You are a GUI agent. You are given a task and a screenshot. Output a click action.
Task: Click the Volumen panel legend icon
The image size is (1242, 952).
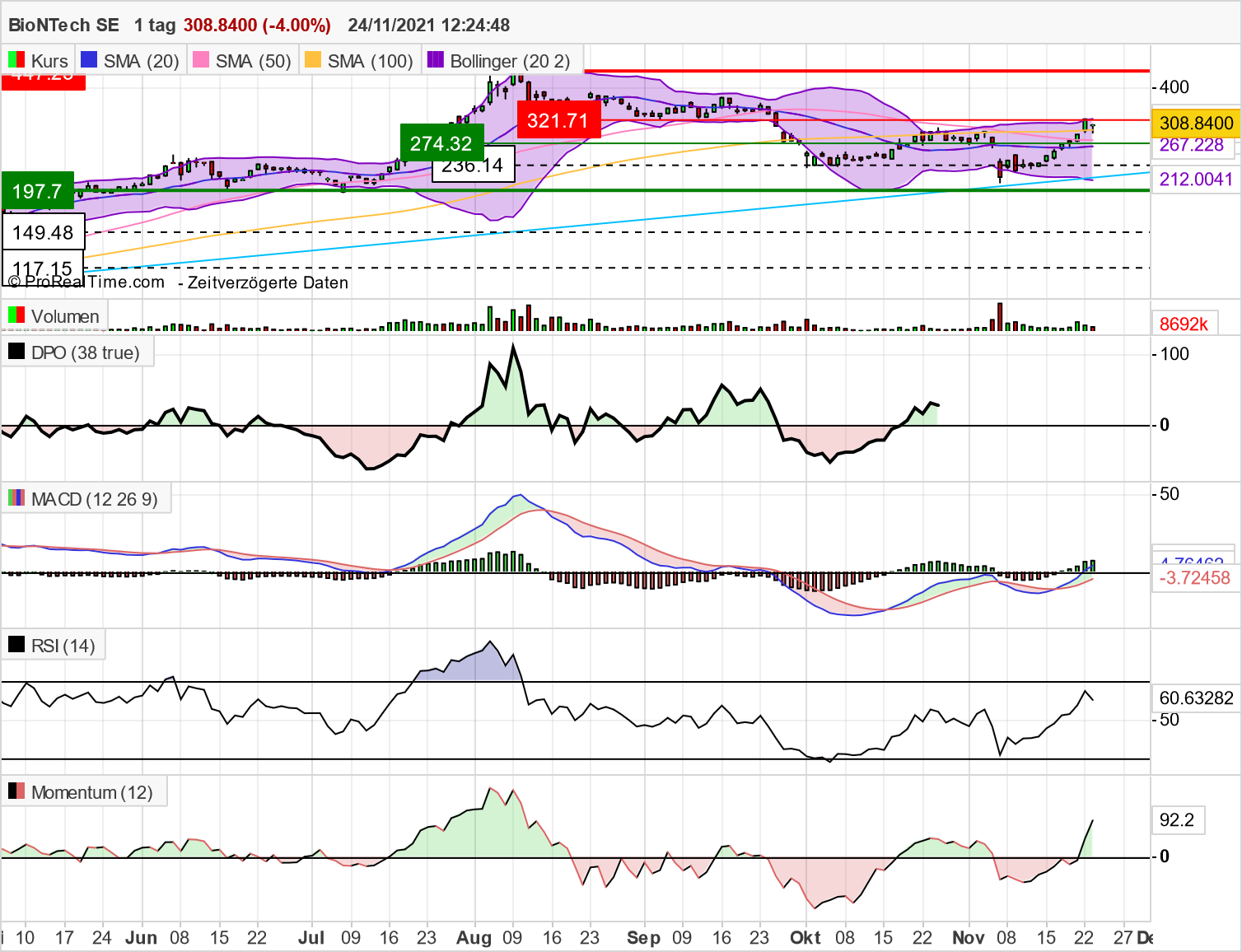pyautogui.click(x=15, y=315)
